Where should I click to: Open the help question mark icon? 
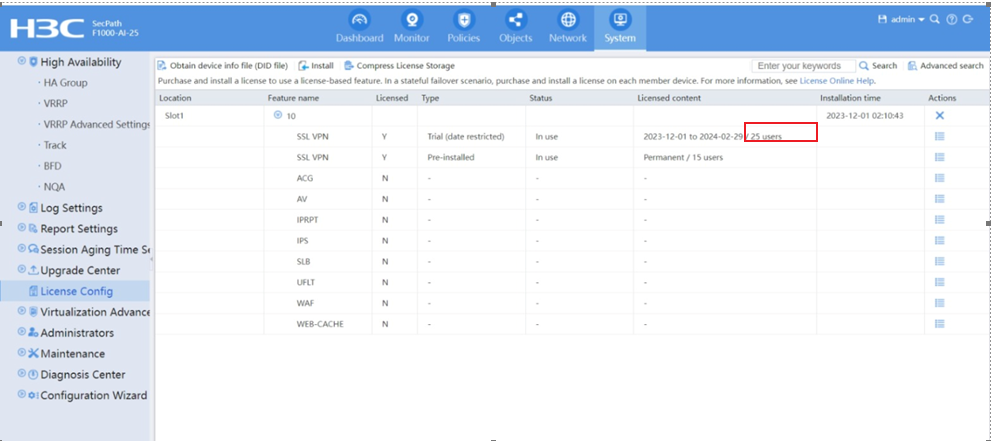tap(951, 19)
